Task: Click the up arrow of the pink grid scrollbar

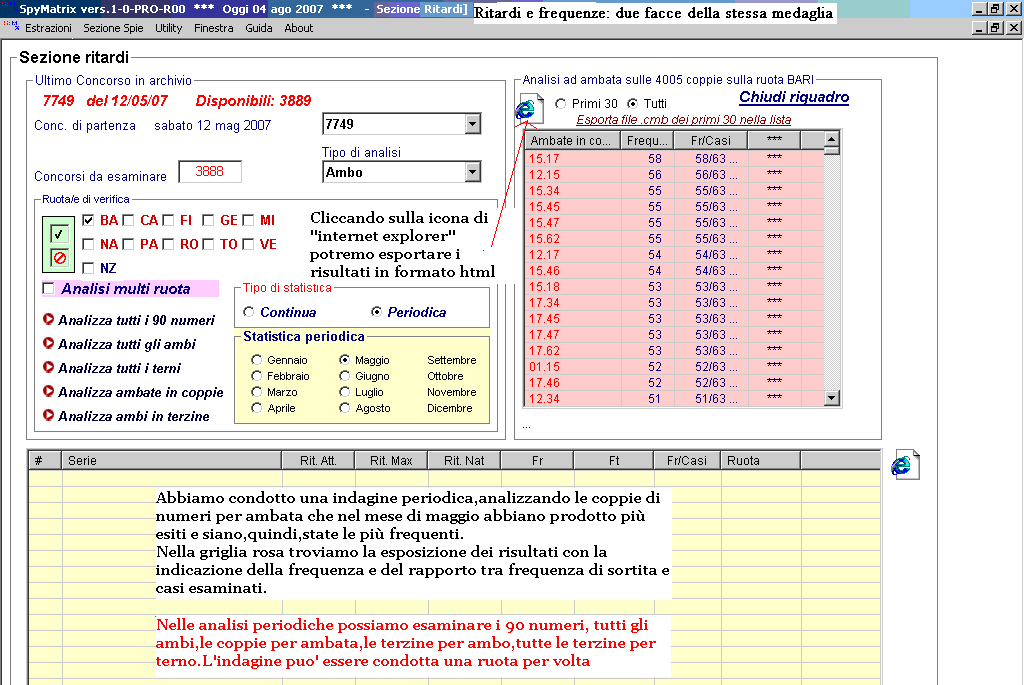Action: tap(831, 138)
